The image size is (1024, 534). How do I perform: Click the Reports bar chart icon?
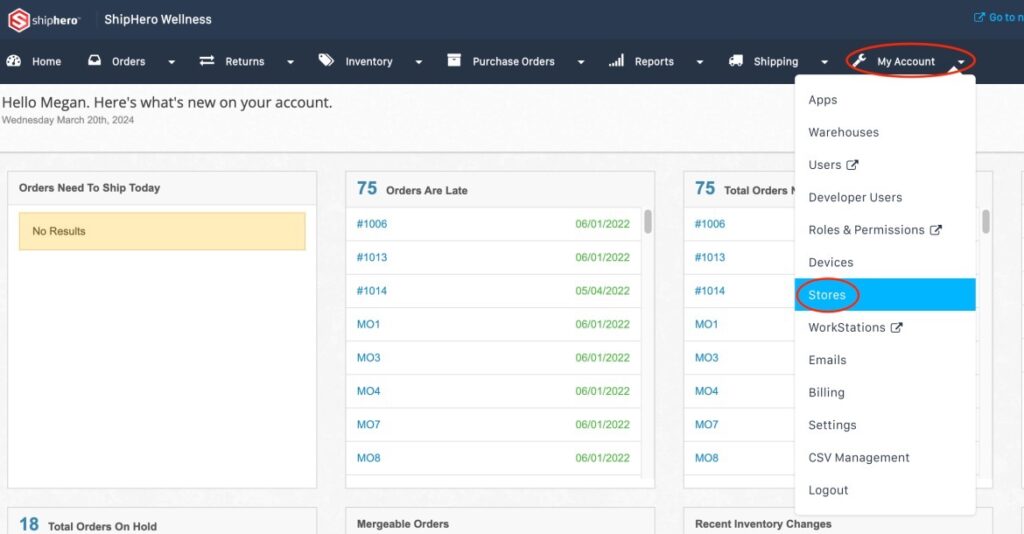[616, 61]
